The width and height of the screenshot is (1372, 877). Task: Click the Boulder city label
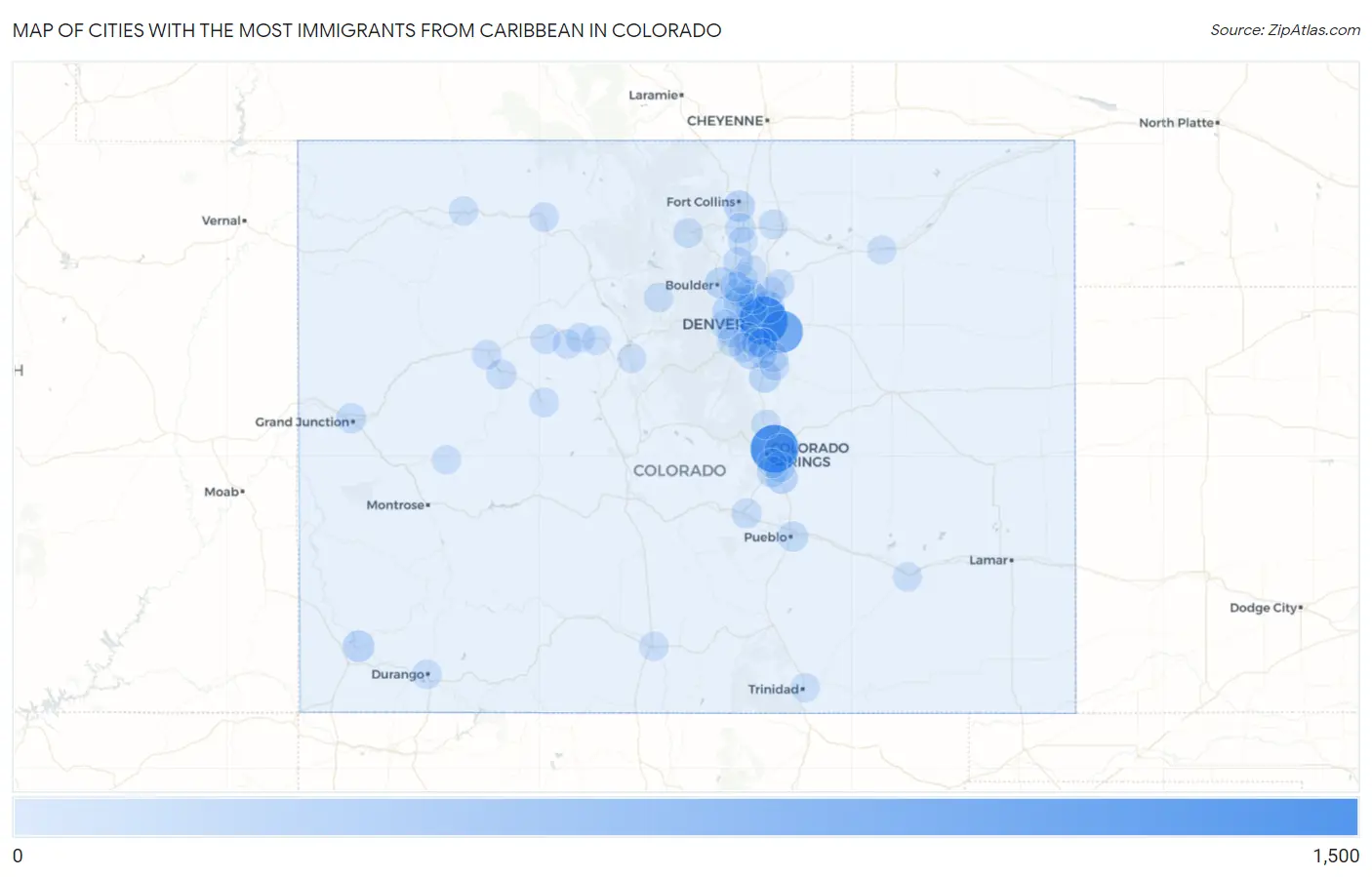point(692,286)
